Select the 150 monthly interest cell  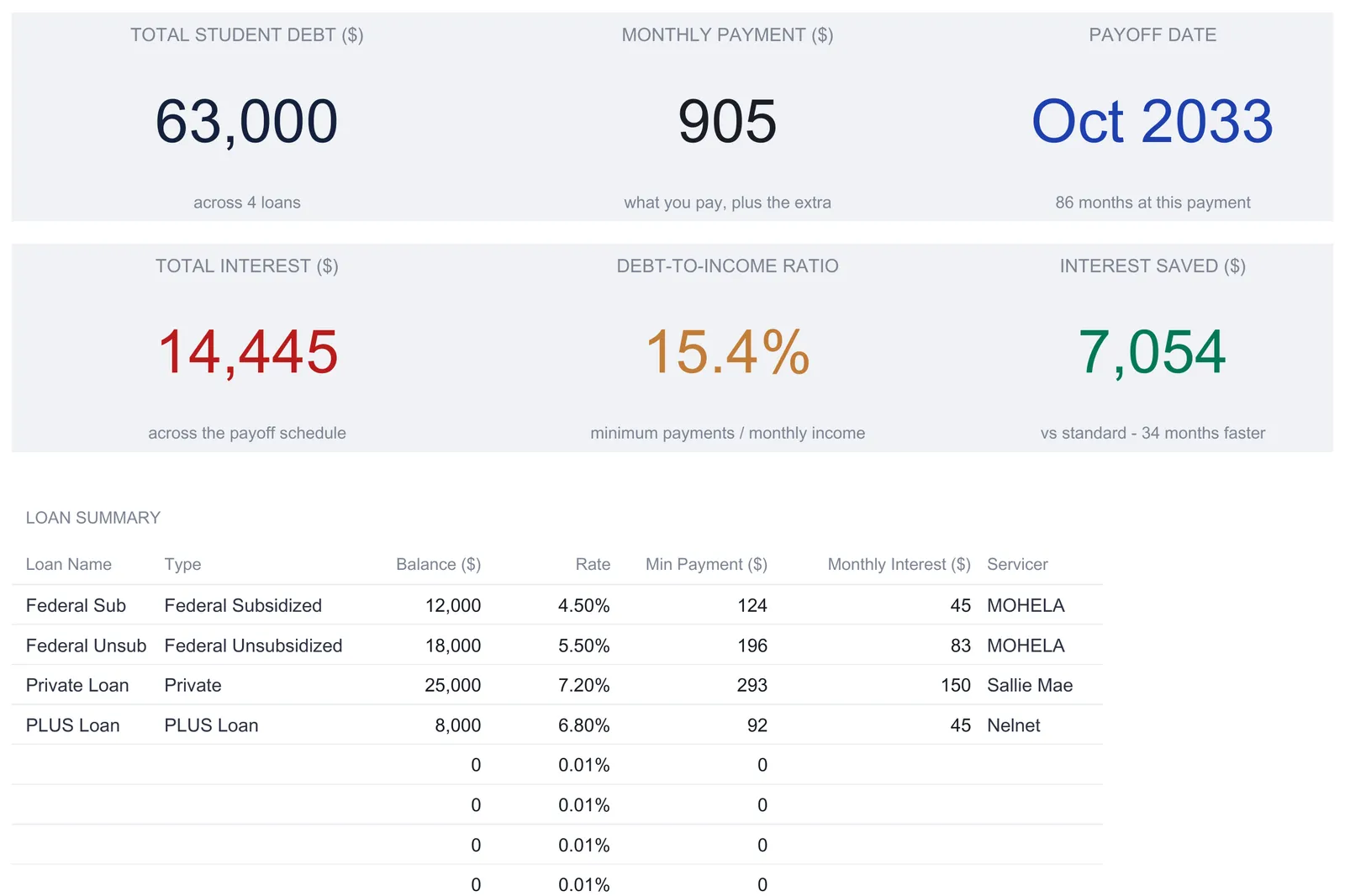pyautogui.click(x=956, y=685)
